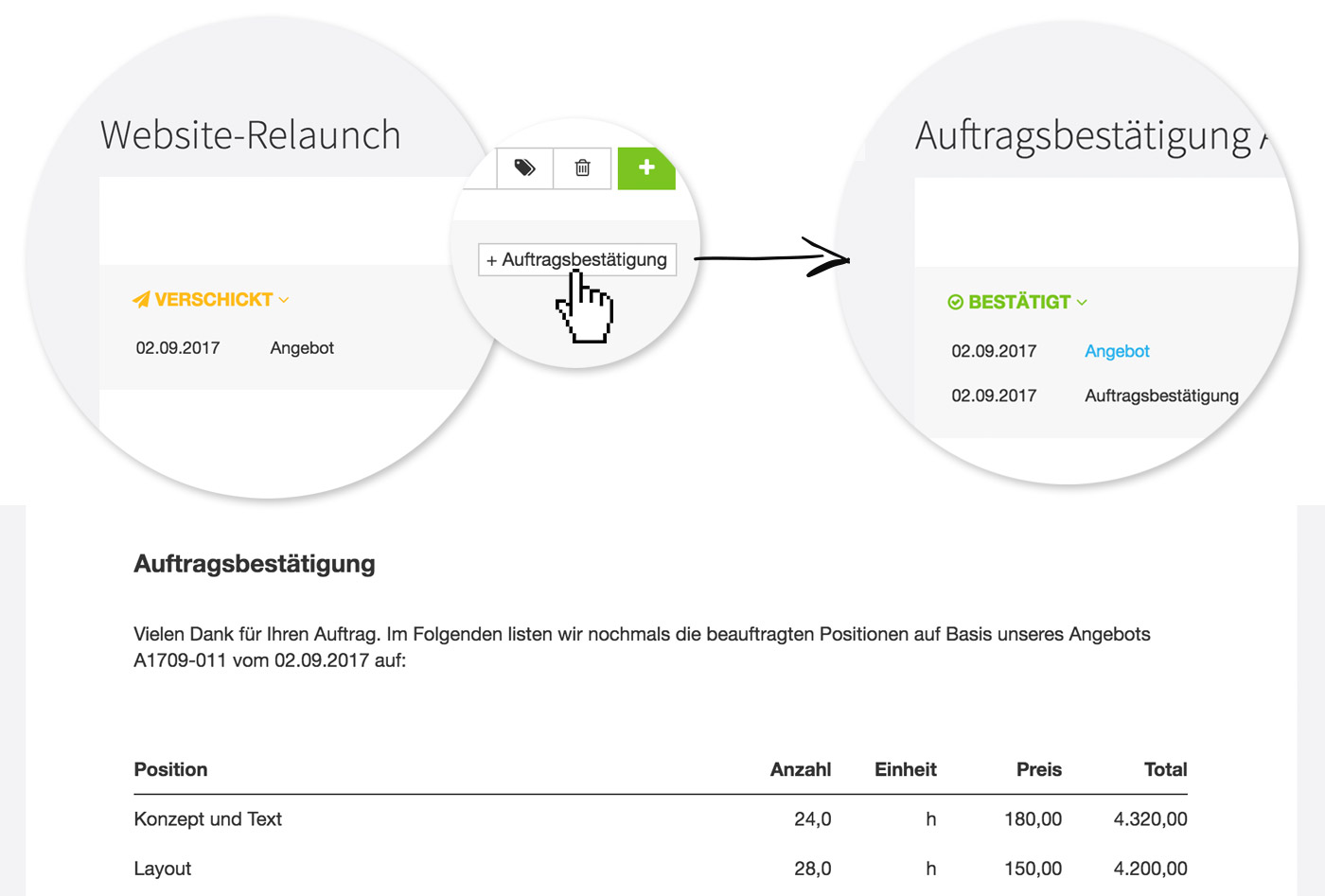The height and width of the screenshot is (896, 1325).
Task: Select the Auftragsbestätigung row dated 02.09.2017
Action: pos(1095,395)
